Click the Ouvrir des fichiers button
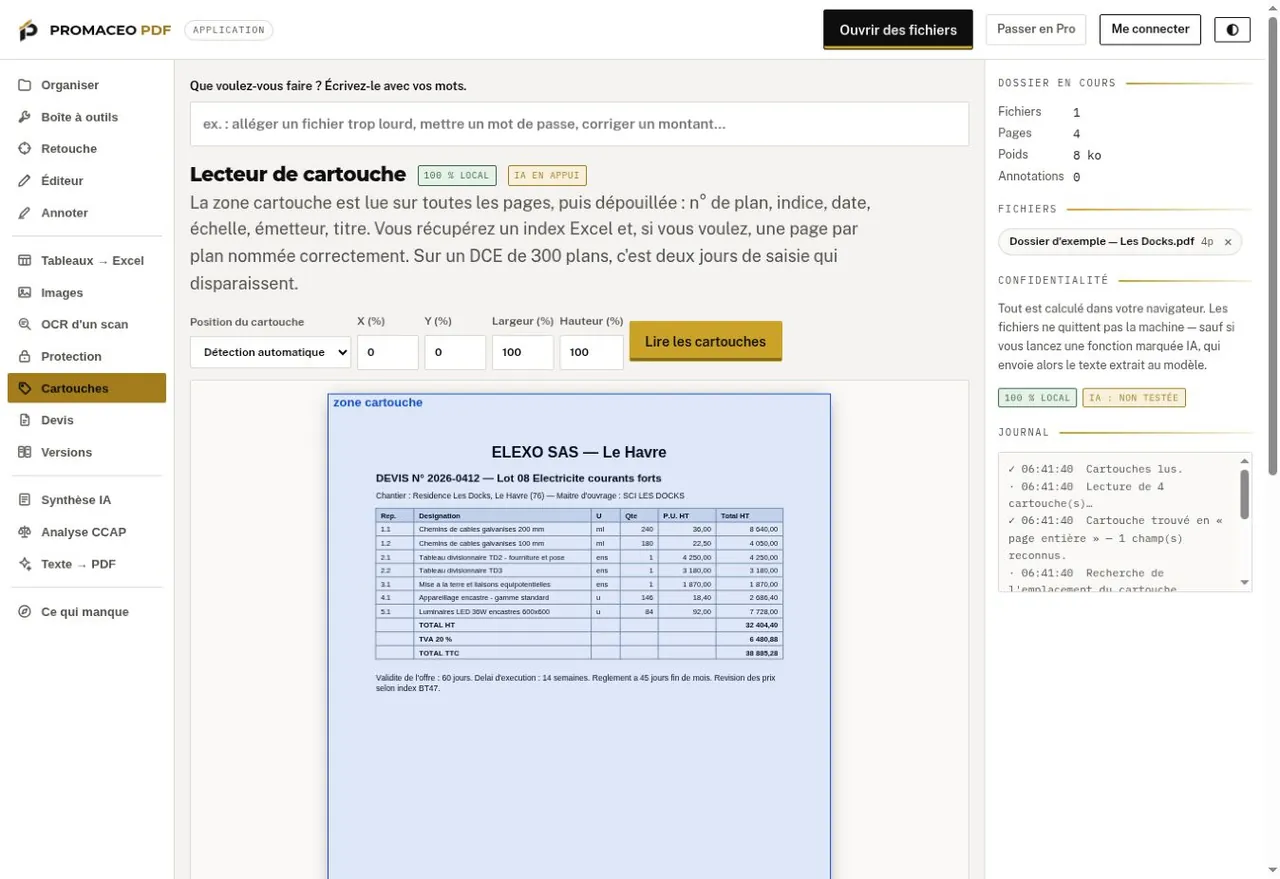 [898, 30]
